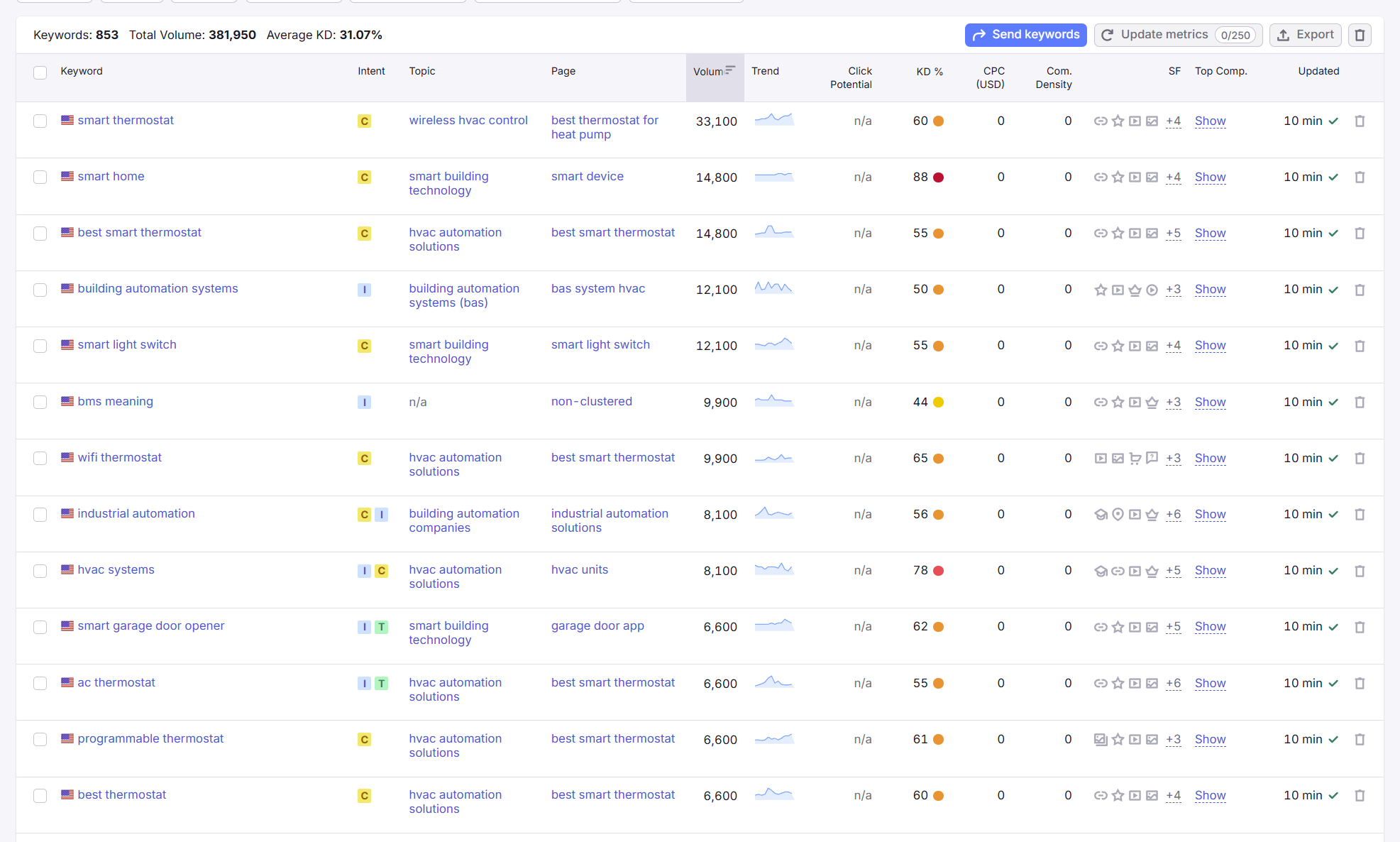This screenshot has width=1400, height=842.
Task: Show top competitors for best smart thermostat
Action: coord(1210,234)
